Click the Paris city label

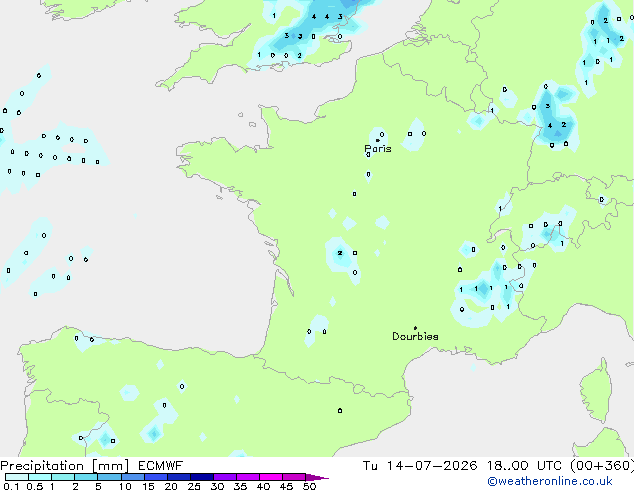pos(378,149)
